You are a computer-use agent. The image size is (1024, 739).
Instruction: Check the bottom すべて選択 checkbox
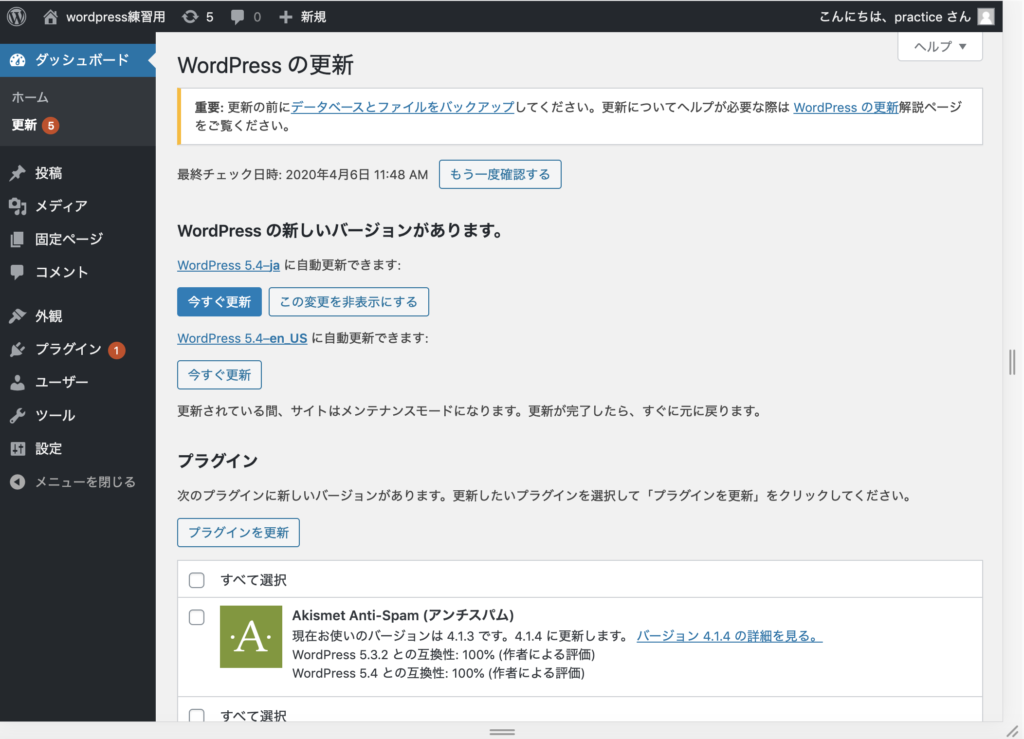[197, 715]
